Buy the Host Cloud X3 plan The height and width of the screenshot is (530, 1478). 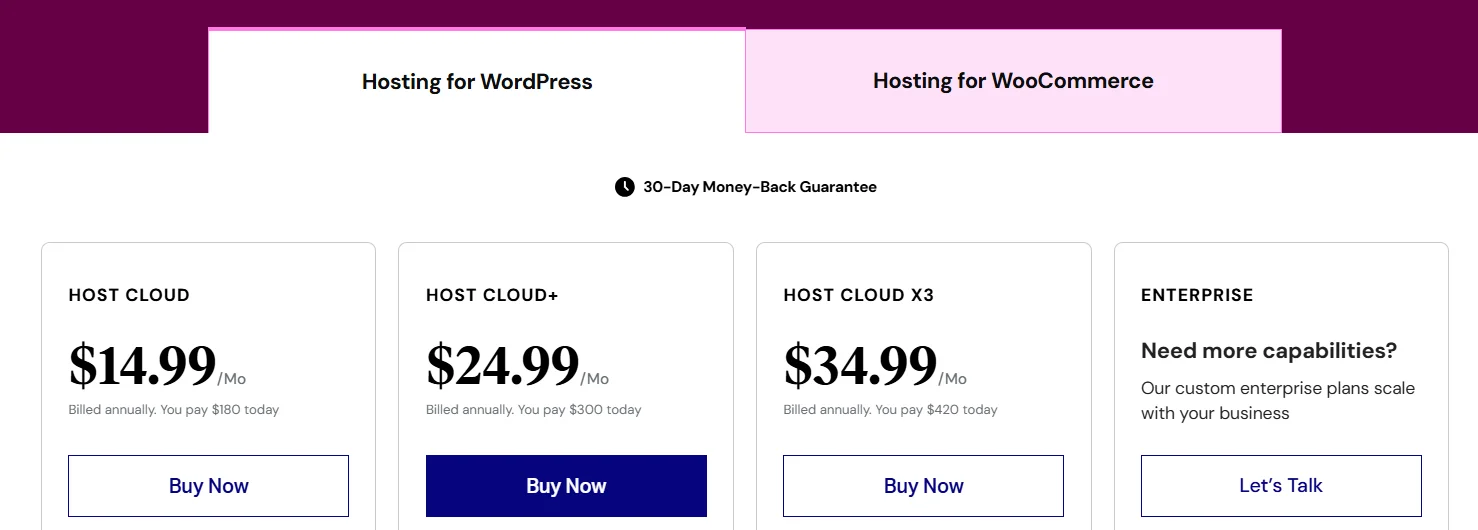(923, 486)
